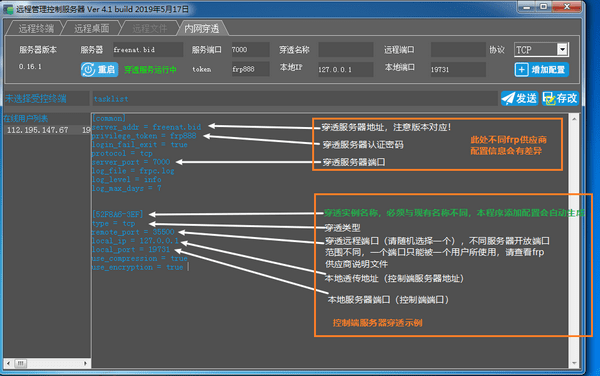Click the remote_port = 35500 line
Viewport: 600px width, 376px height.
click(133, 232)
